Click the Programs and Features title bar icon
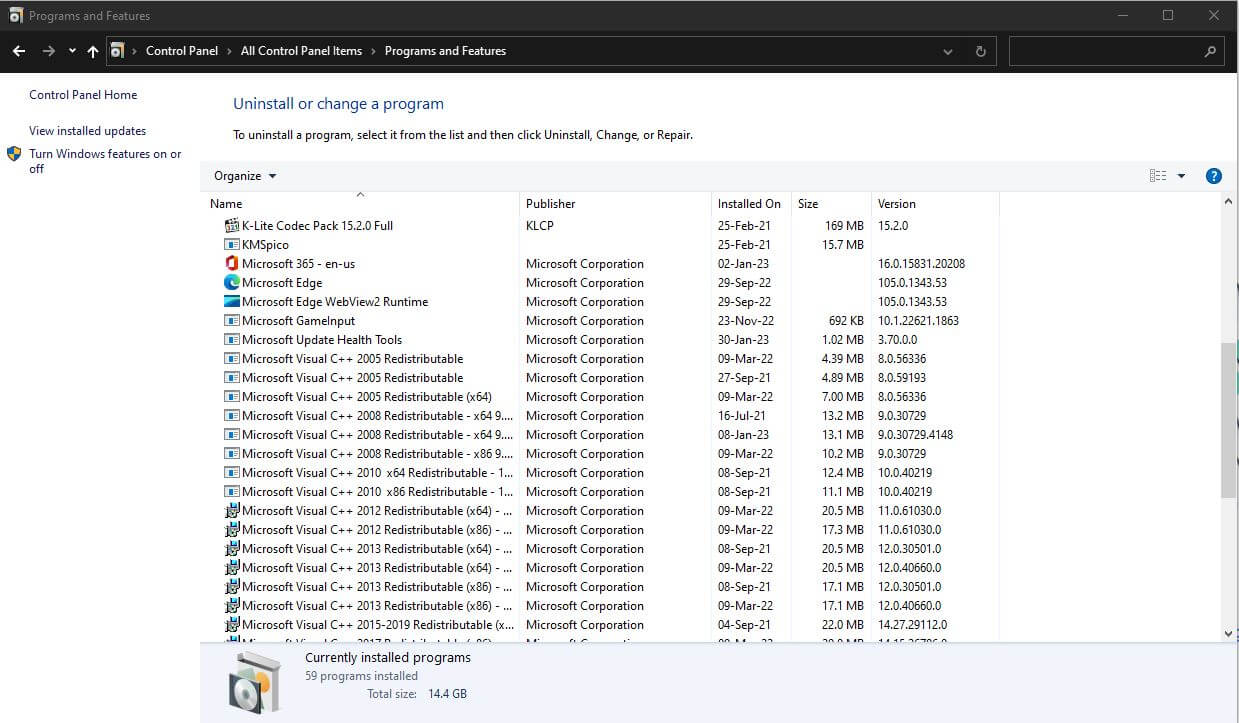 (x=16, y=16)
